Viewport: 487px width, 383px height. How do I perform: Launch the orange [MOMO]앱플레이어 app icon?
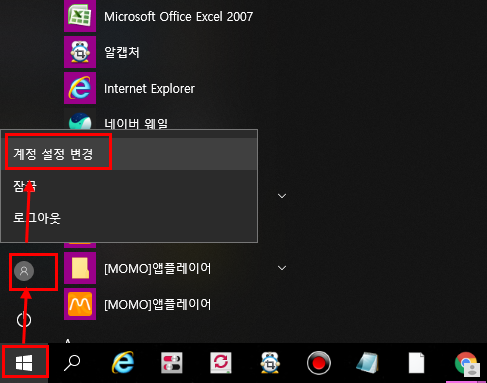[80, 304]
